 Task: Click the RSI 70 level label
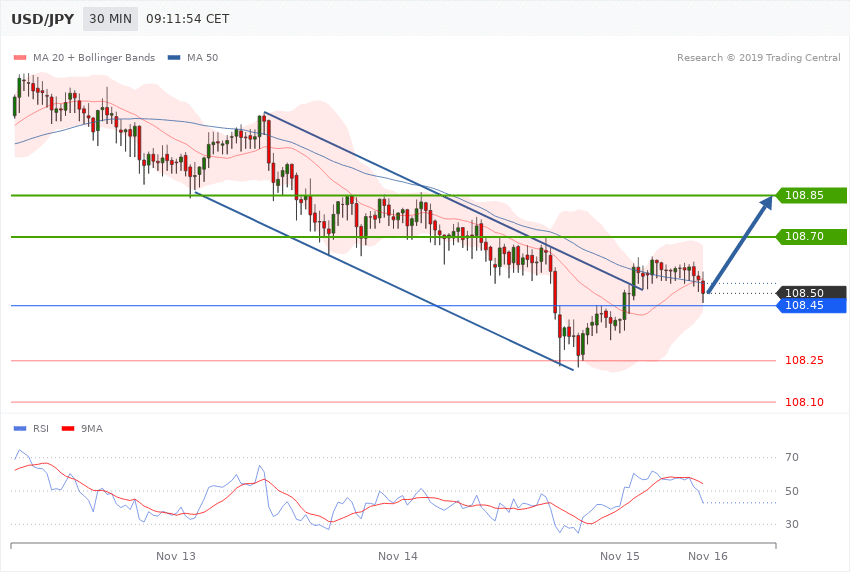pos(792,457)
